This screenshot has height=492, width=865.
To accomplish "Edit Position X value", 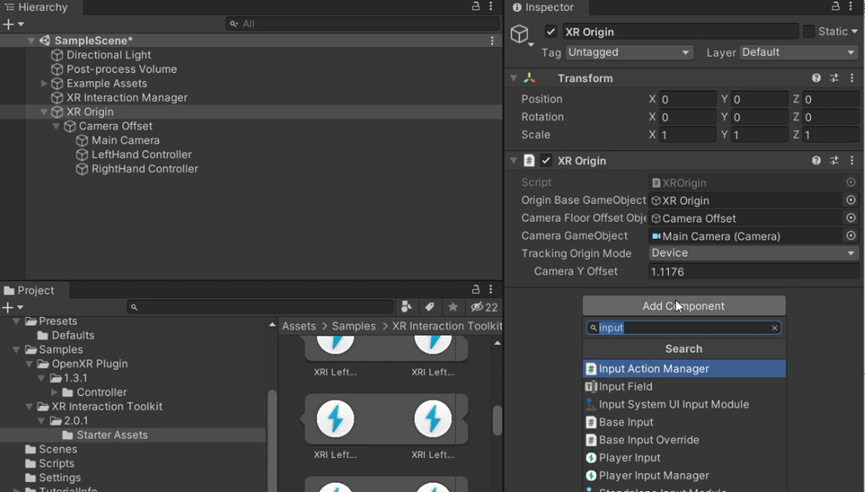I will pyautogui.click(x=687, y=99).
